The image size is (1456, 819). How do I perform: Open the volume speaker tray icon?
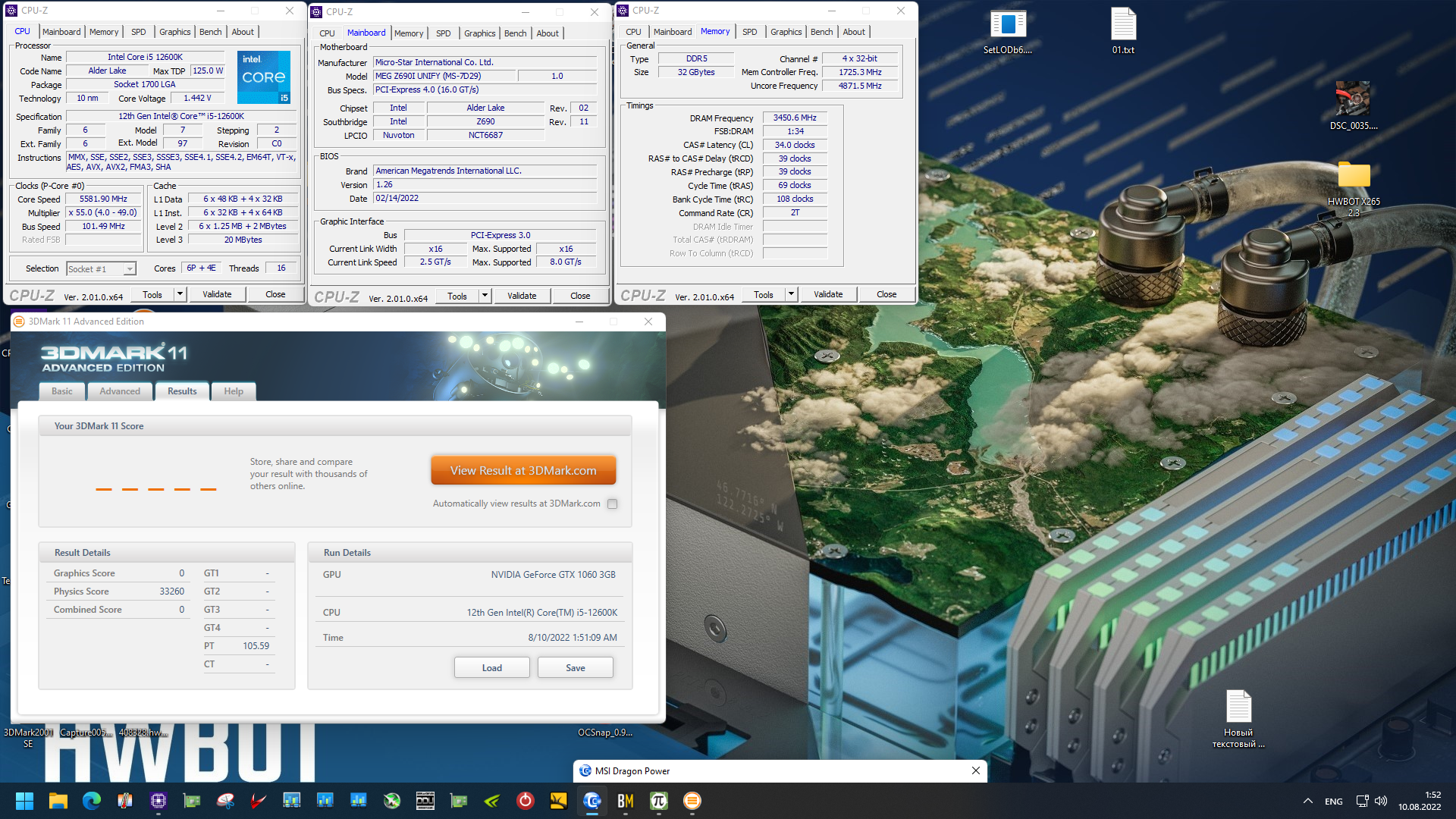(1380, 801)
